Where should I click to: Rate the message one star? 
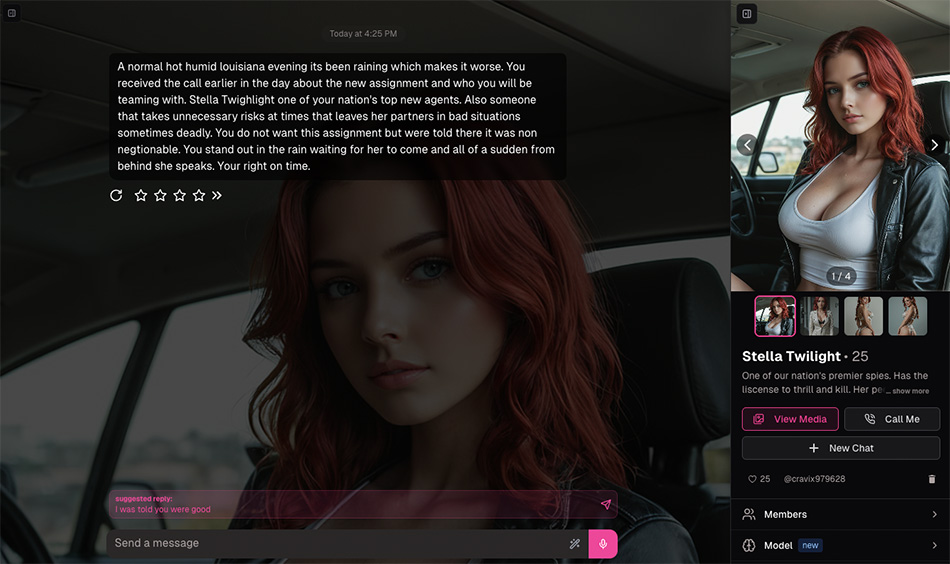pos(141,195)
